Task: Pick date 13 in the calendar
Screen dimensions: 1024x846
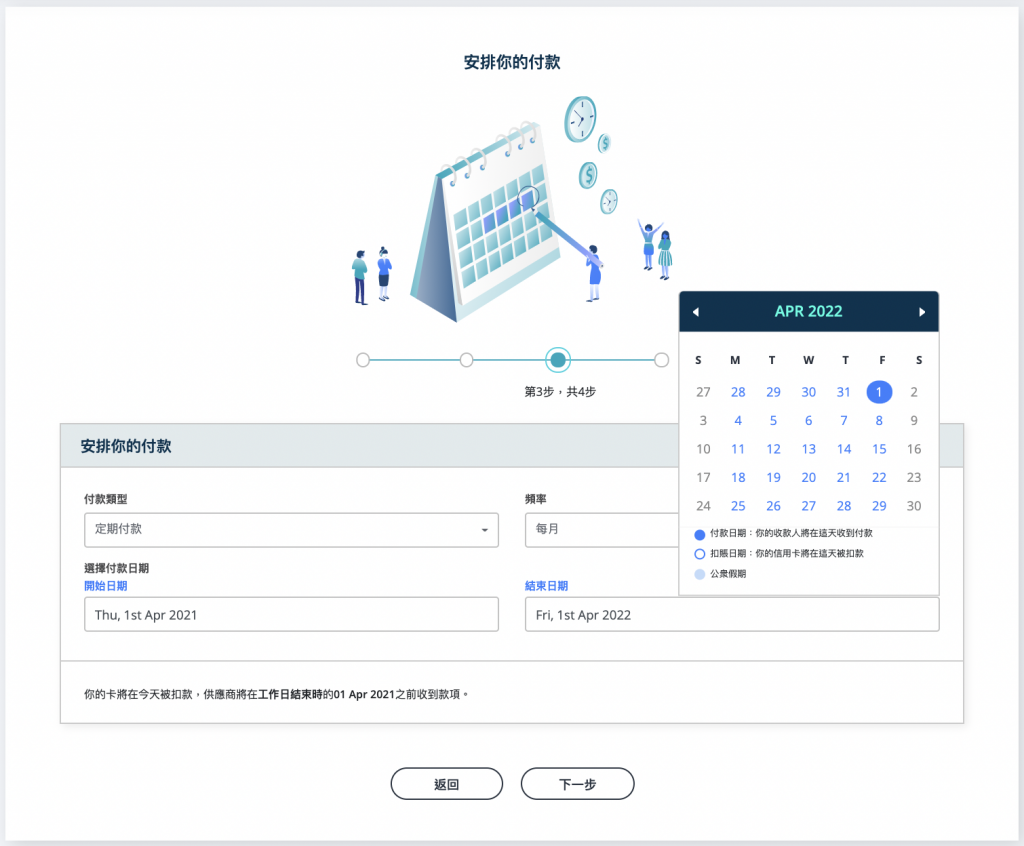Action: coord(808,449)
